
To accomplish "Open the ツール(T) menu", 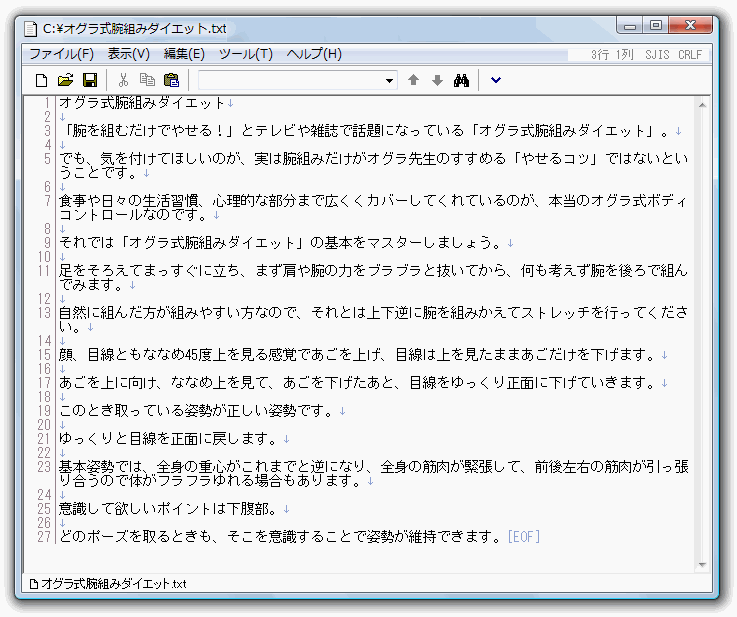I will click(245, 54).
